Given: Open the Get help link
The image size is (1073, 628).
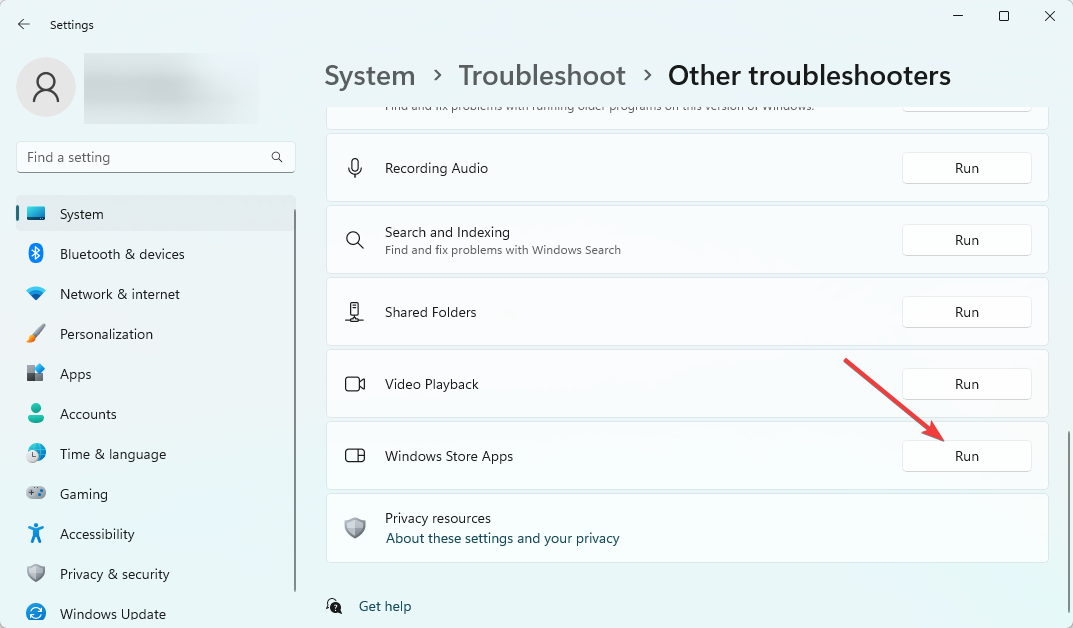Looking at the screenshot, I should point(385,606).
